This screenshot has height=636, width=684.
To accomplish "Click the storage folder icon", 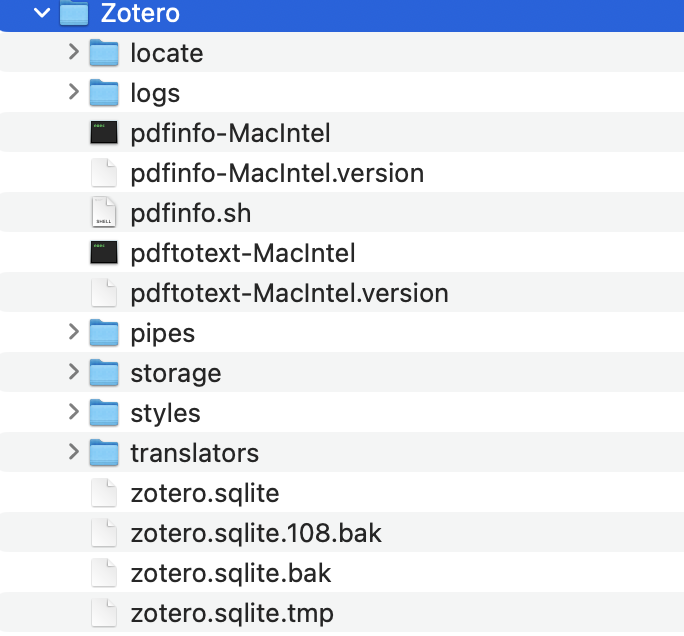I will [x=104, y=373].
